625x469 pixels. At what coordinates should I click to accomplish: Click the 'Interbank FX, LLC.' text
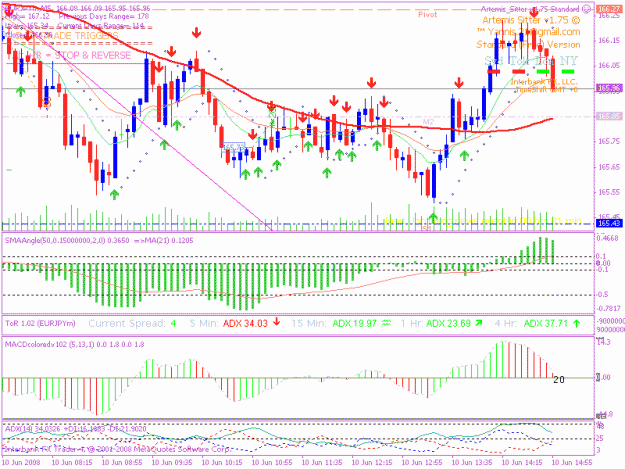(544, 82)
